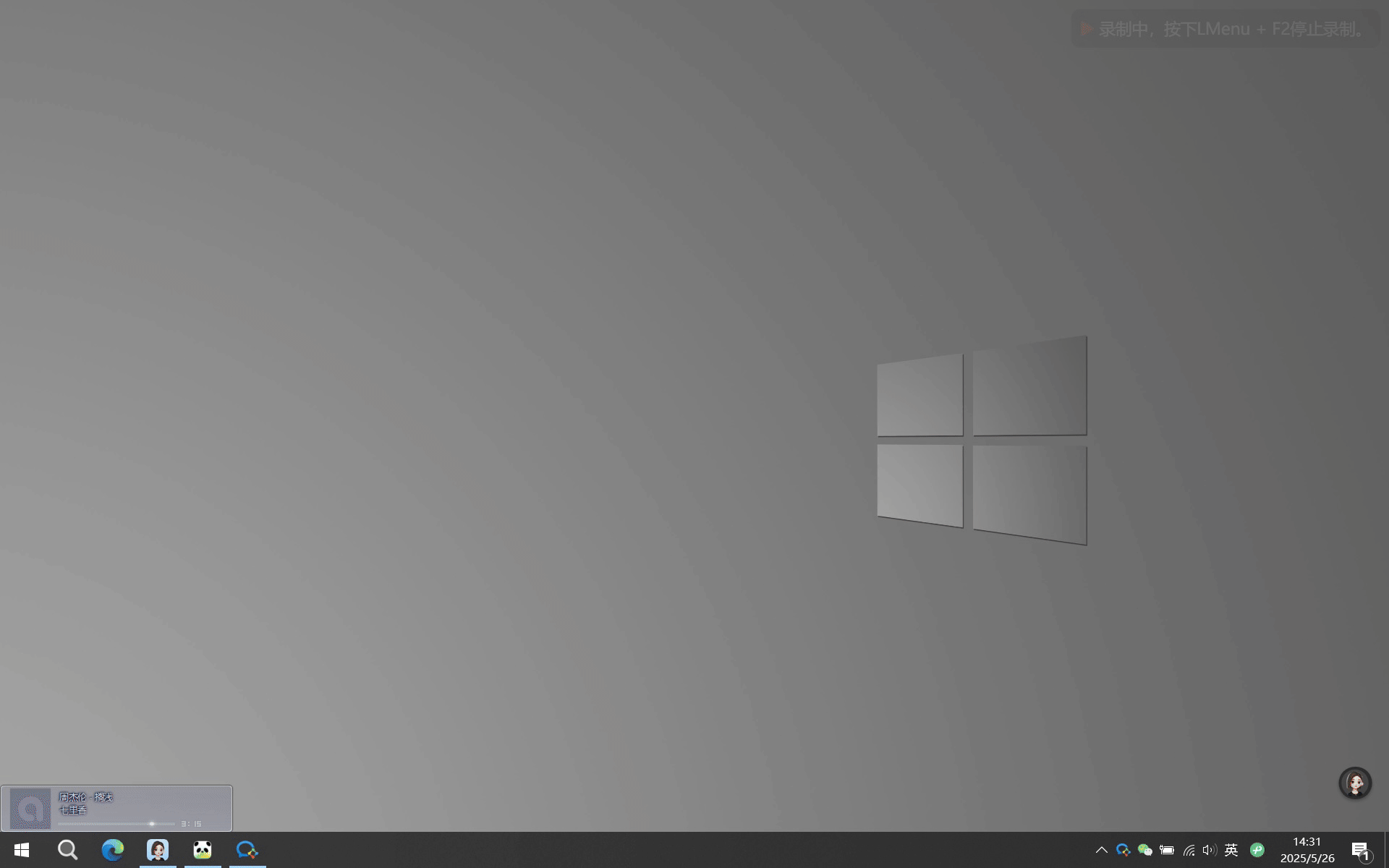Open the Windows Start menu
The height and width of the screenshot is (868, 1389).
point(22,850)
